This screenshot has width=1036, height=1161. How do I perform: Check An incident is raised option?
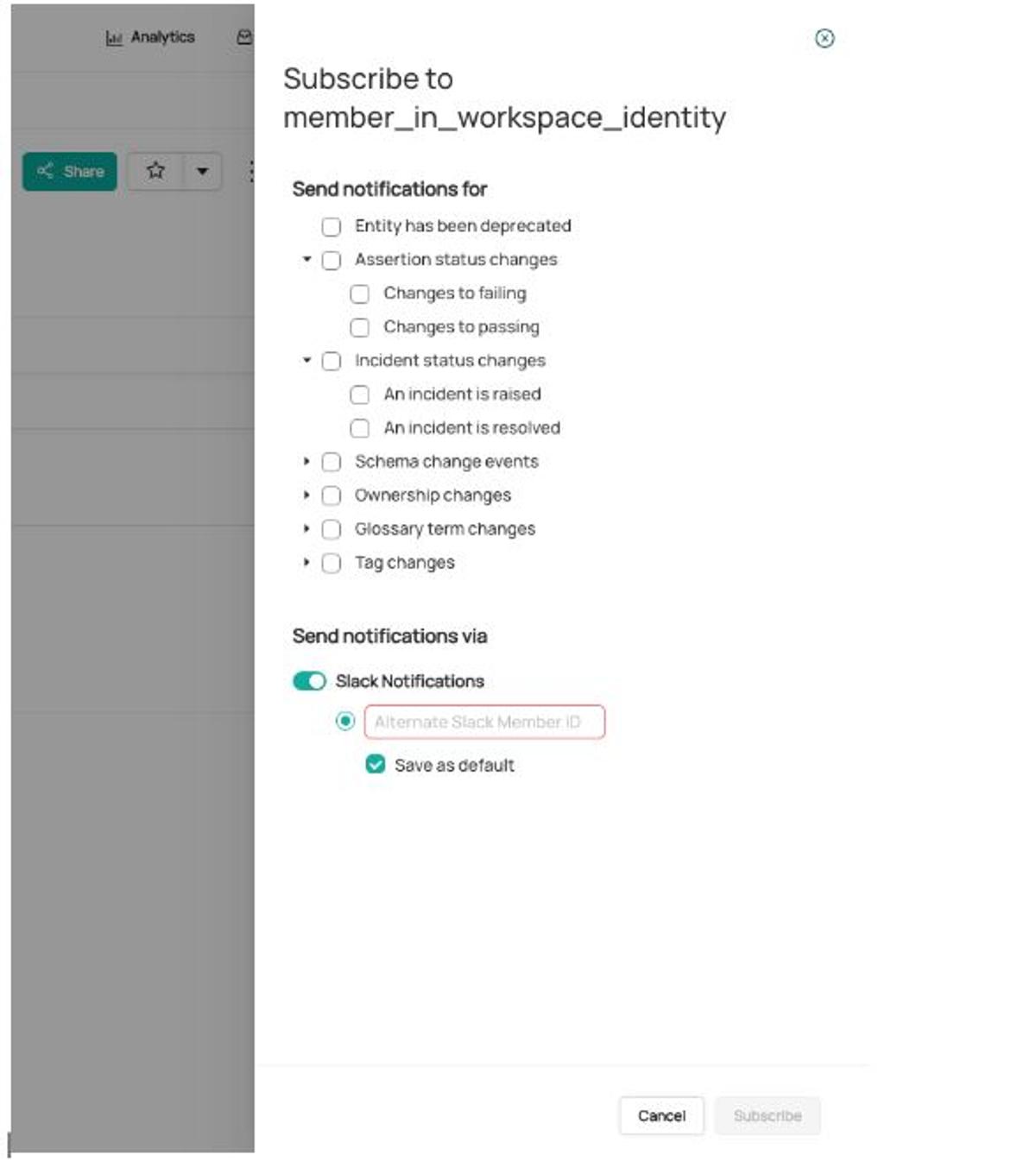[x=360, y=394]
